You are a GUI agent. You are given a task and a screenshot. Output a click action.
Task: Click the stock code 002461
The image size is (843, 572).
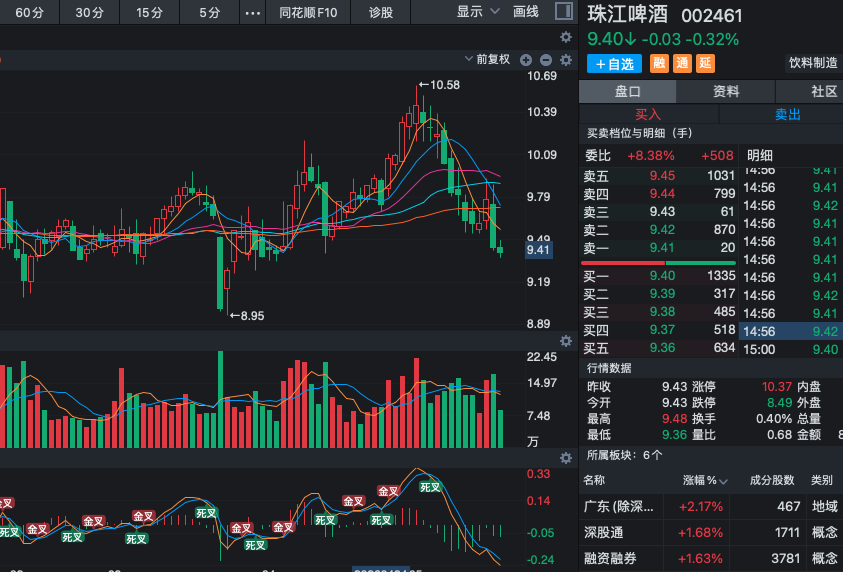tap(712, 16)
